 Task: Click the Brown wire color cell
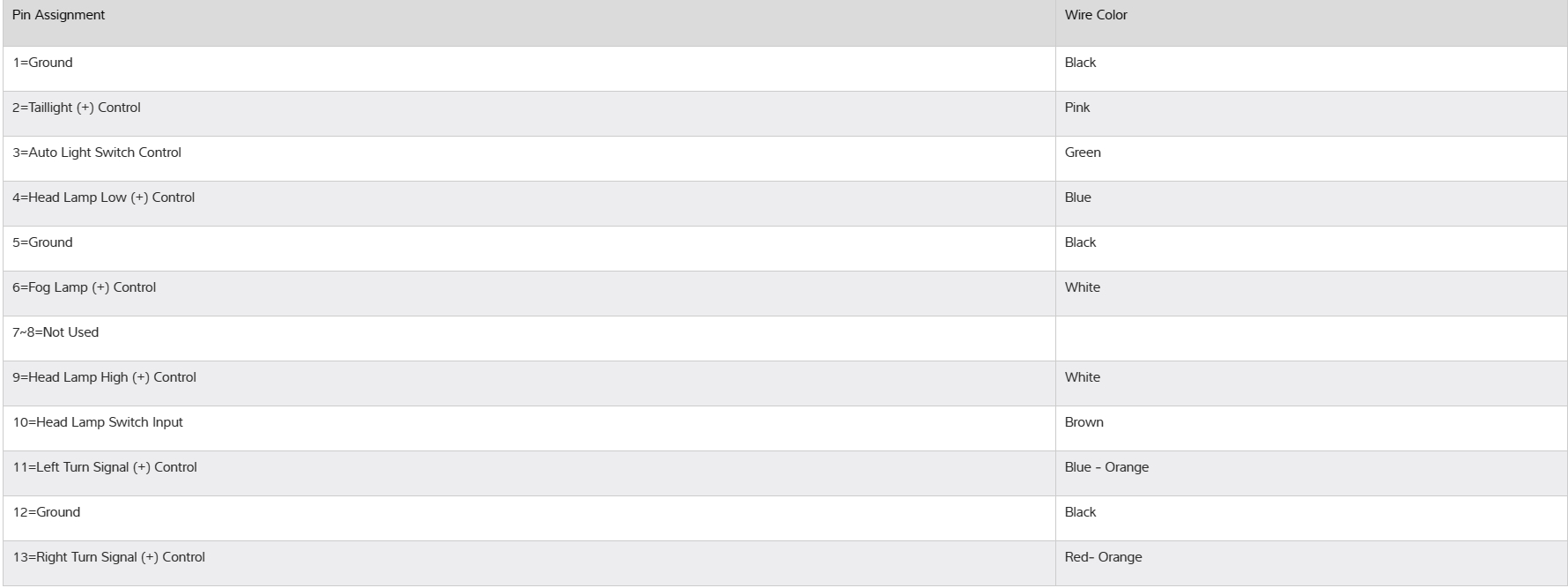click(x=1084, y=422)
